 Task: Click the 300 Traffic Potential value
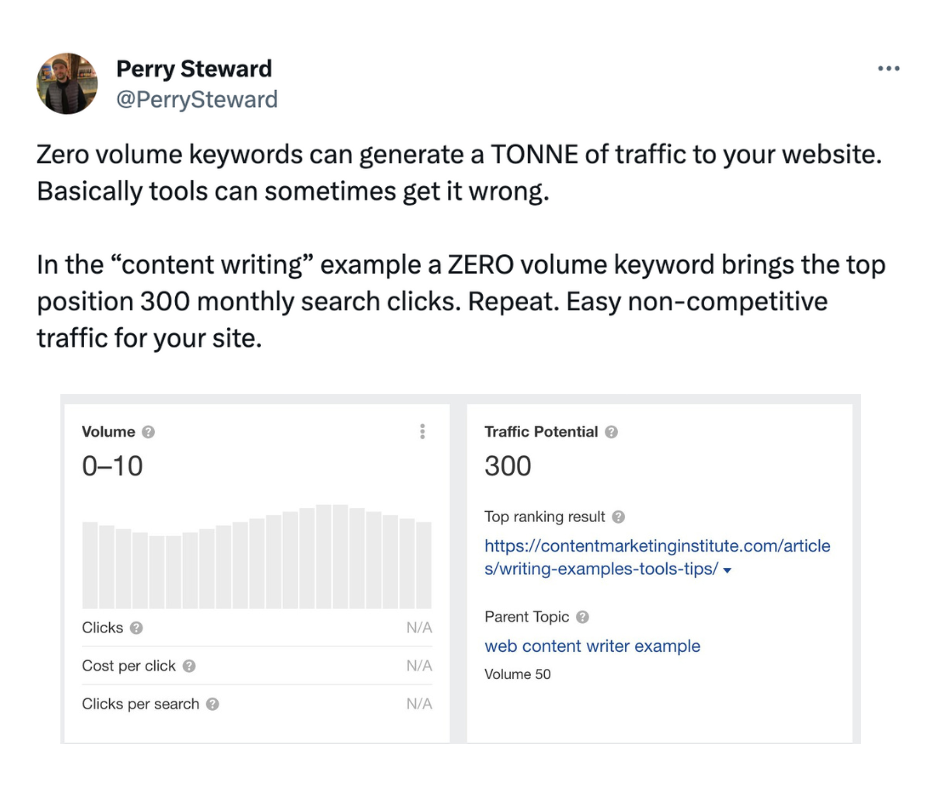coord(508,466)
